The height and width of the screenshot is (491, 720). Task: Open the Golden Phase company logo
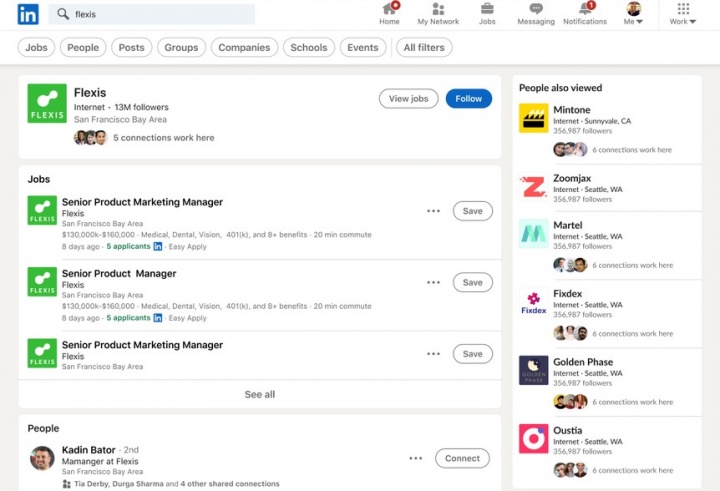(534, 370)
